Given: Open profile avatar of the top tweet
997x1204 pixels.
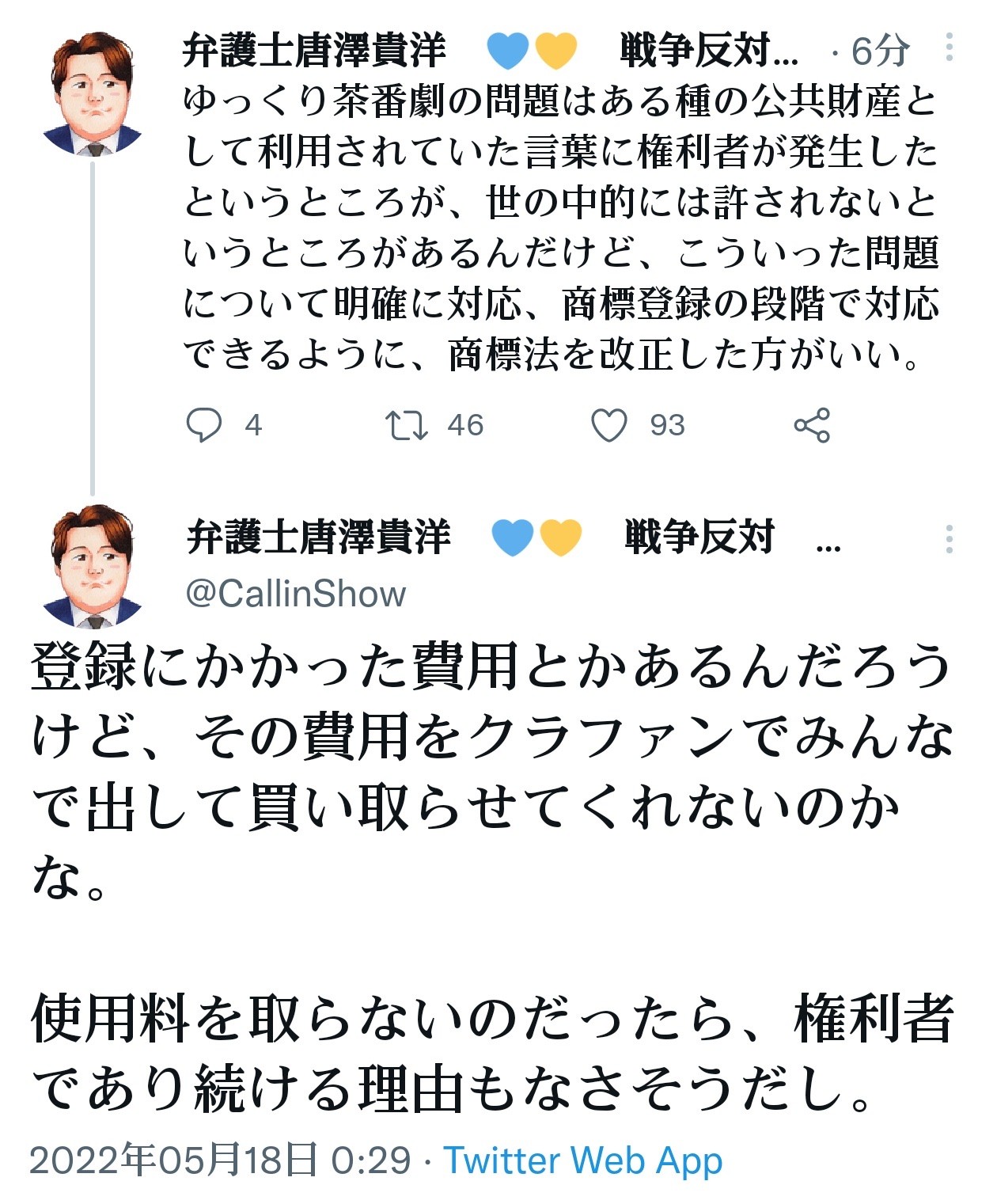Looking at the screenshot, I should (x=93, y=93).
